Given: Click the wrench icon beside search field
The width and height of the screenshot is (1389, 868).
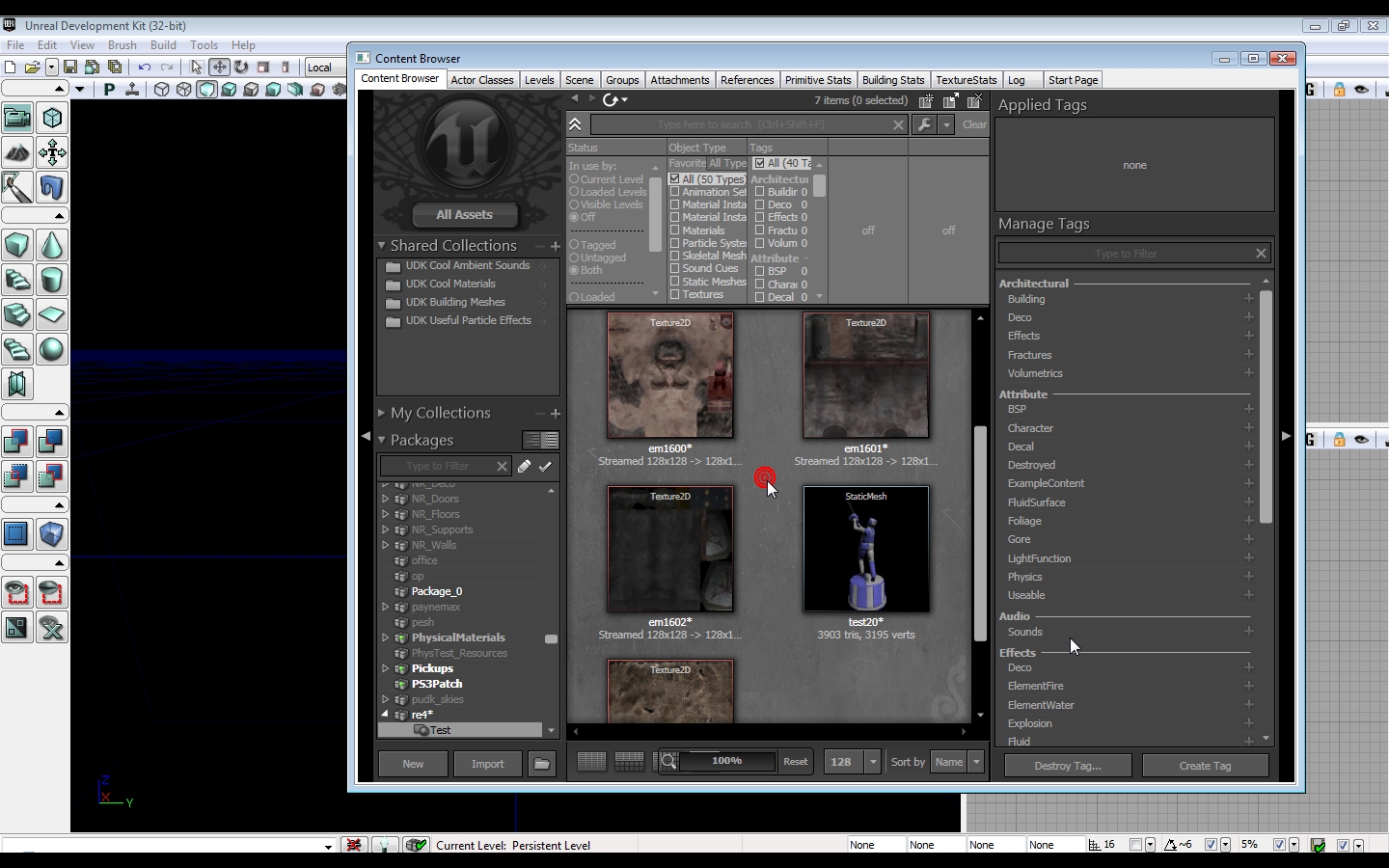Looking at the screenshot, I should [924, 124].
